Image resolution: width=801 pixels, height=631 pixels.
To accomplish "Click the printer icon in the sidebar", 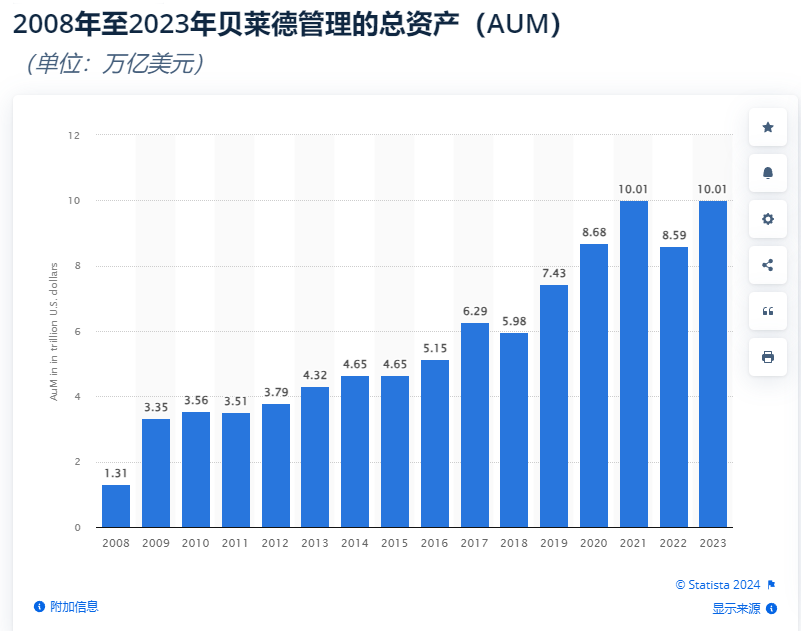I will (767, 357).
